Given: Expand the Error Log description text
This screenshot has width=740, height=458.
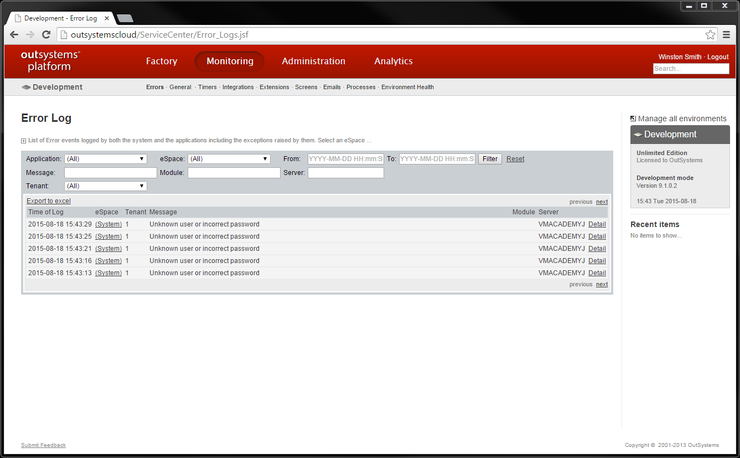Looking at the screenshot, I should (x=24, y=141).
